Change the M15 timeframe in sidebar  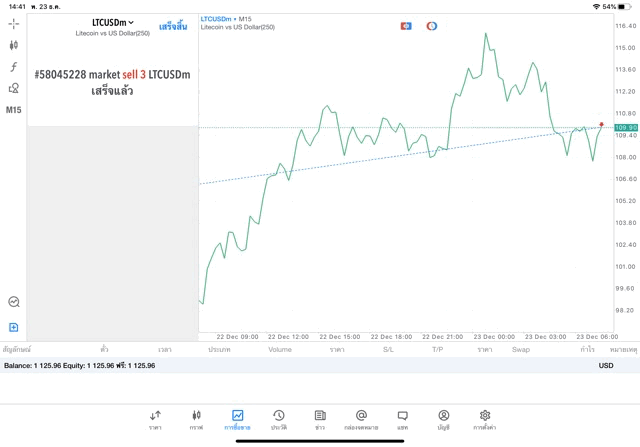(13, 110)
